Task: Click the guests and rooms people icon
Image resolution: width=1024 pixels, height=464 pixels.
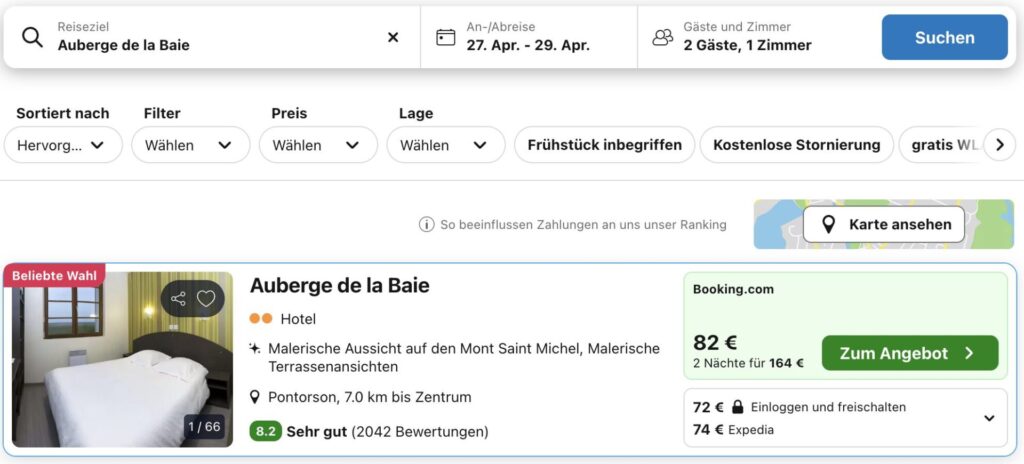Action: [x=662, y=37]
